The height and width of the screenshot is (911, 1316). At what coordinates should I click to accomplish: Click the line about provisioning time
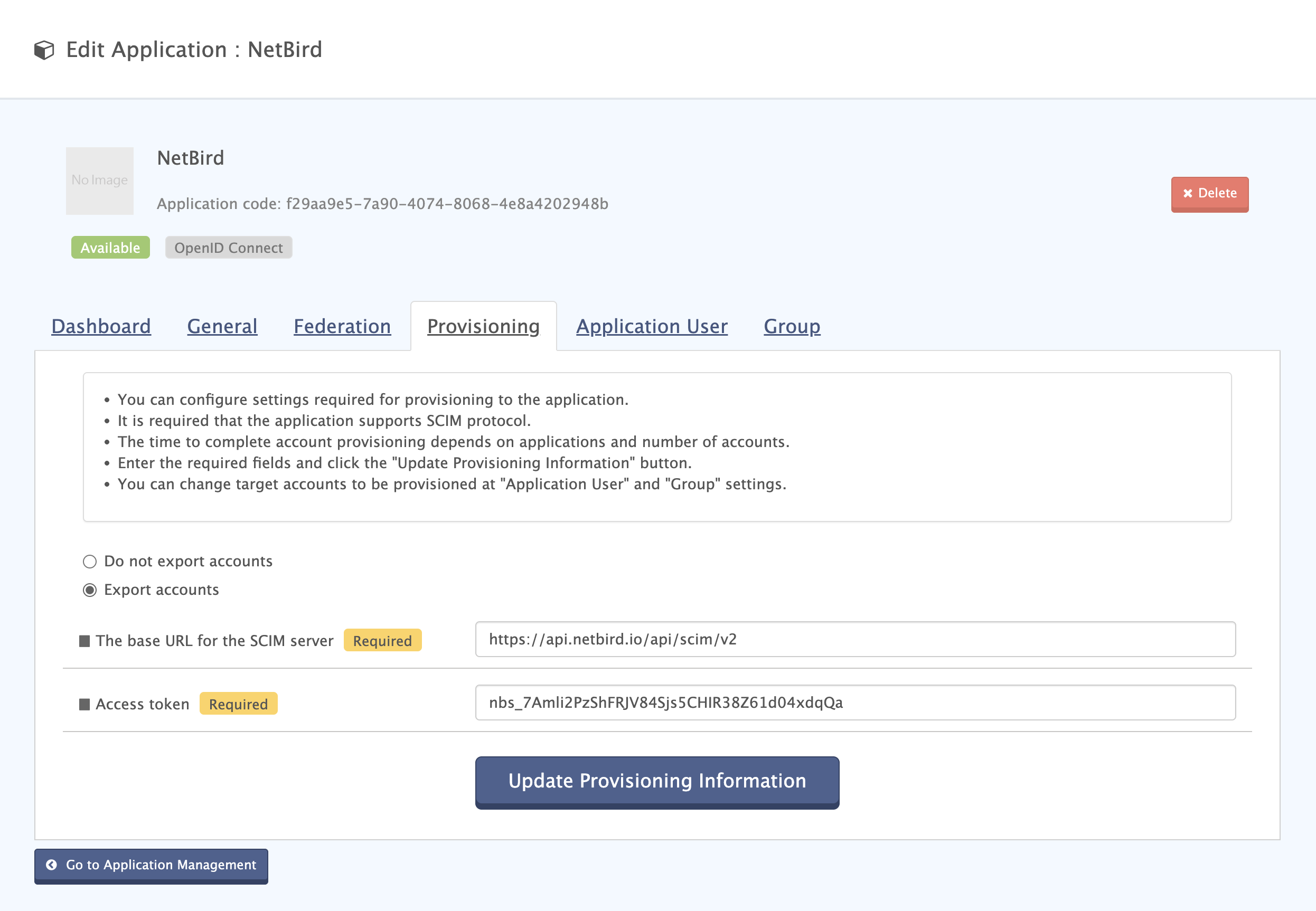pyautogui.click(x=453, y=442)
